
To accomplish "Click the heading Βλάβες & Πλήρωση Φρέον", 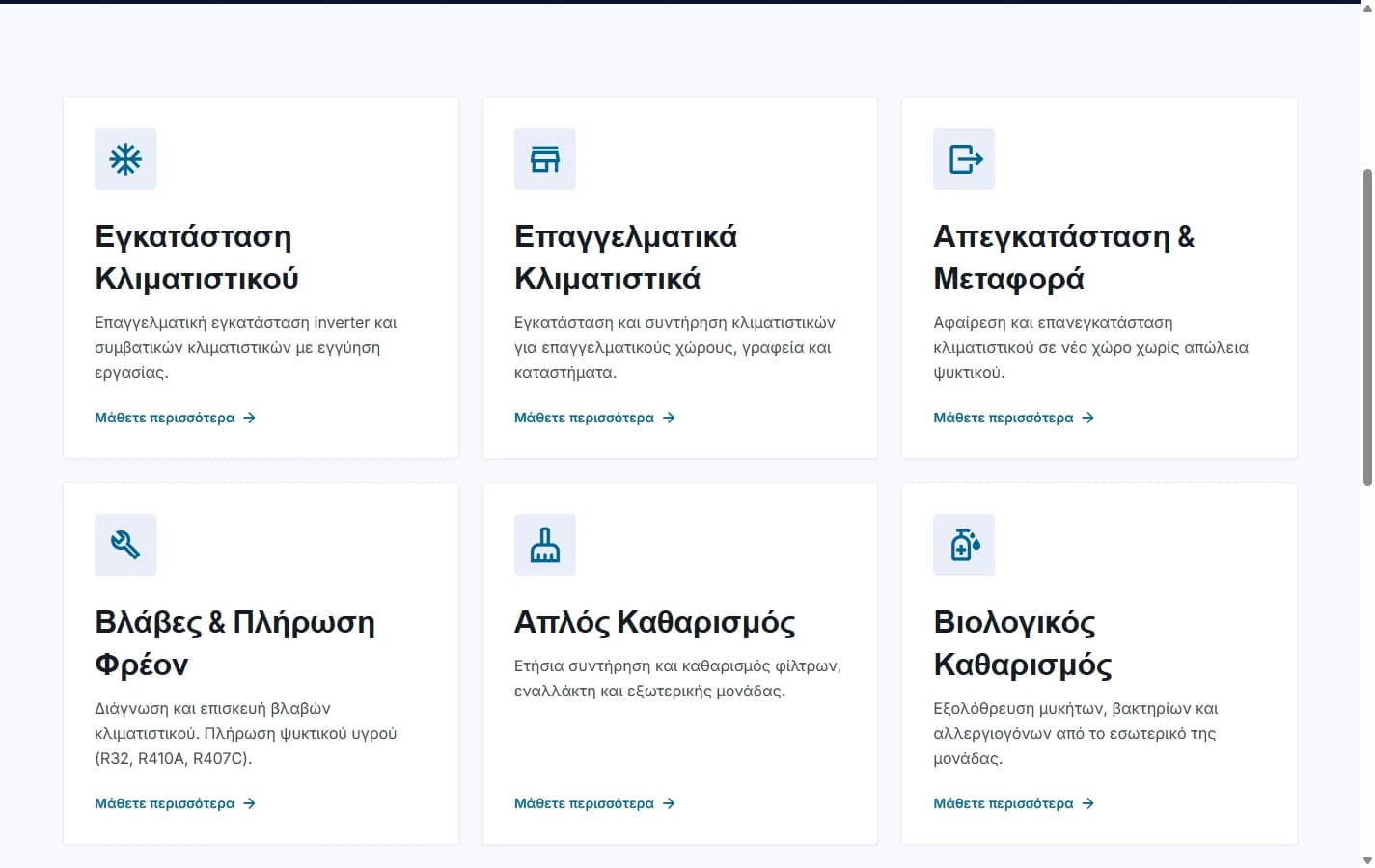I will [234, 643].
